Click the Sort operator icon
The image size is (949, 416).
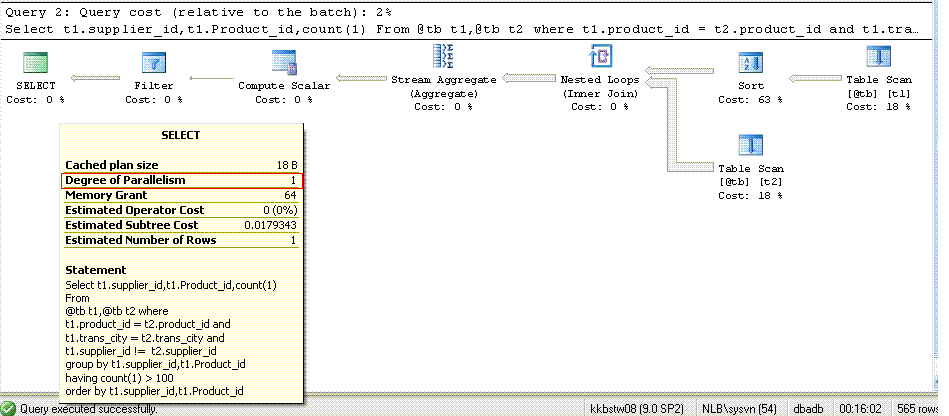750,63
